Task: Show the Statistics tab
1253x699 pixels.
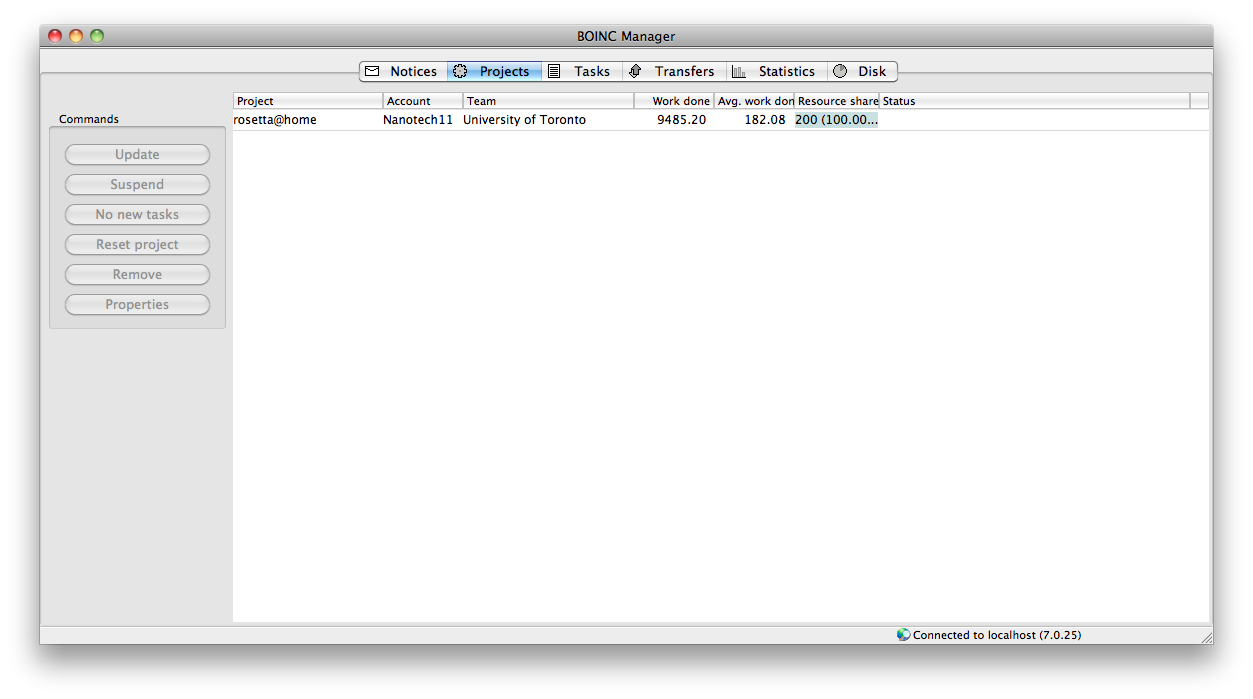Action: 777,72
